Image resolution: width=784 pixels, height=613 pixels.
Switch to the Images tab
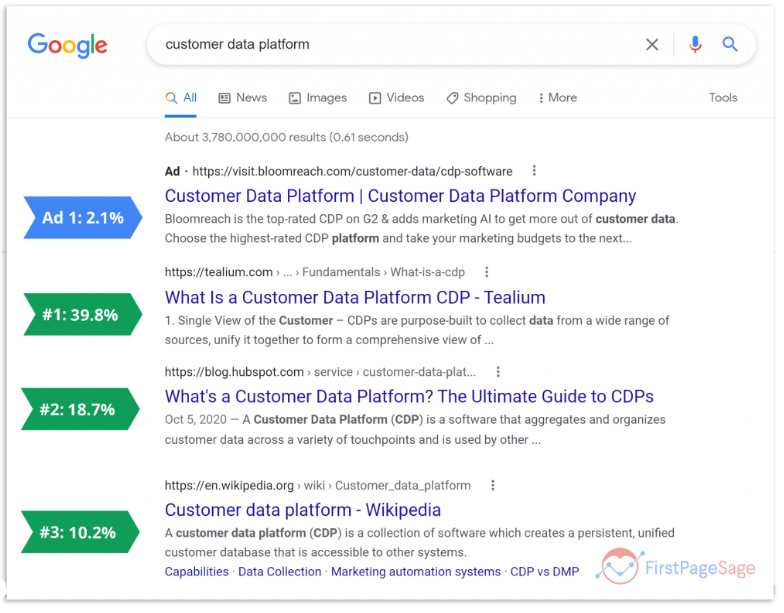pyautogui.click(x=317, y=98)
